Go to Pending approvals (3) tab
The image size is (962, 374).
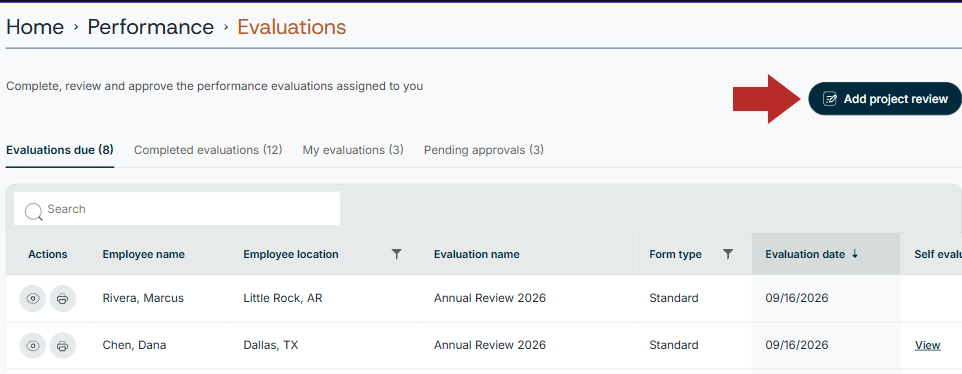483,150
